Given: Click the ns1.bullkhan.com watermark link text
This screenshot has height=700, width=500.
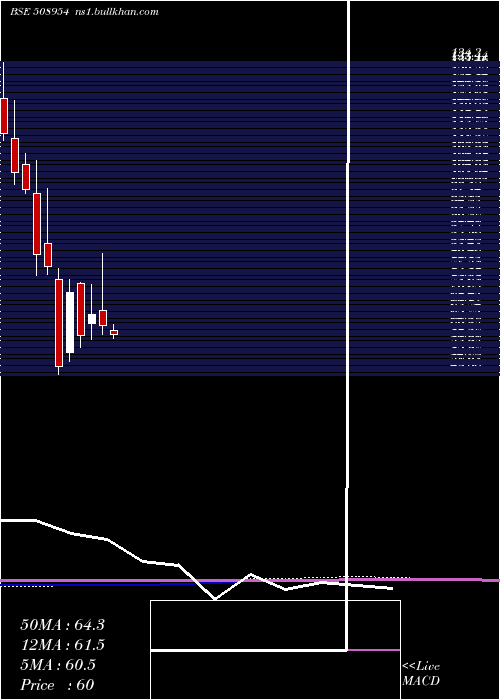Looking at the screenshot, I should point(116,12).
